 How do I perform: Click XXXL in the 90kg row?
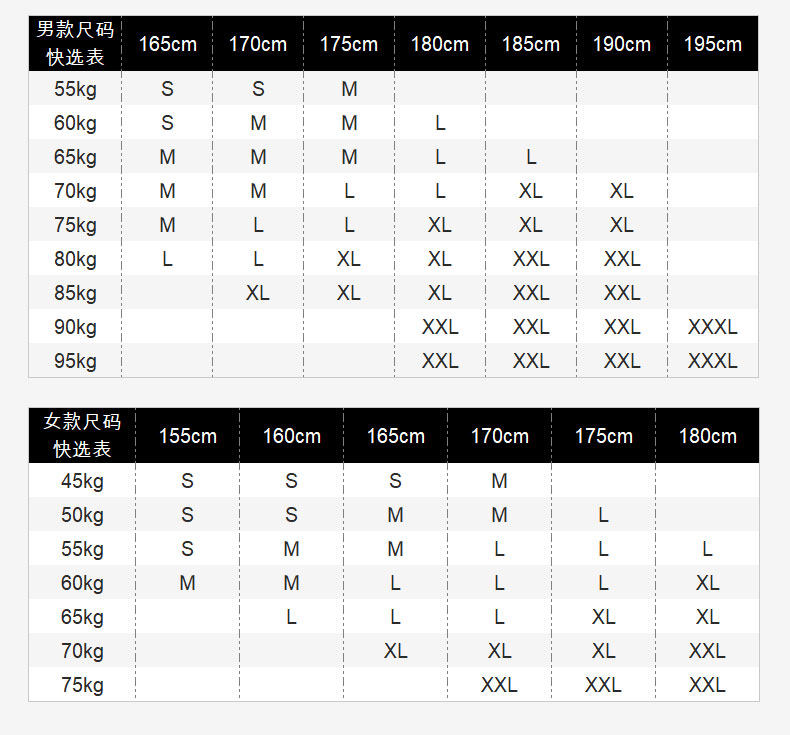(x=712, y=327)
